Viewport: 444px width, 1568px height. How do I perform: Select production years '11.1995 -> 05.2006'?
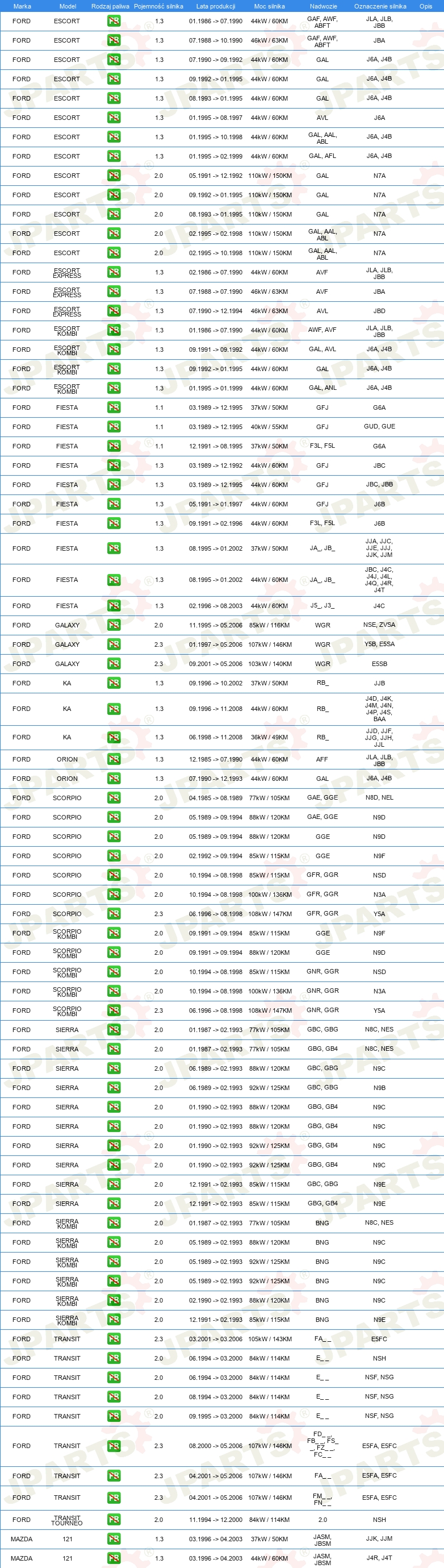click(215, 625)
